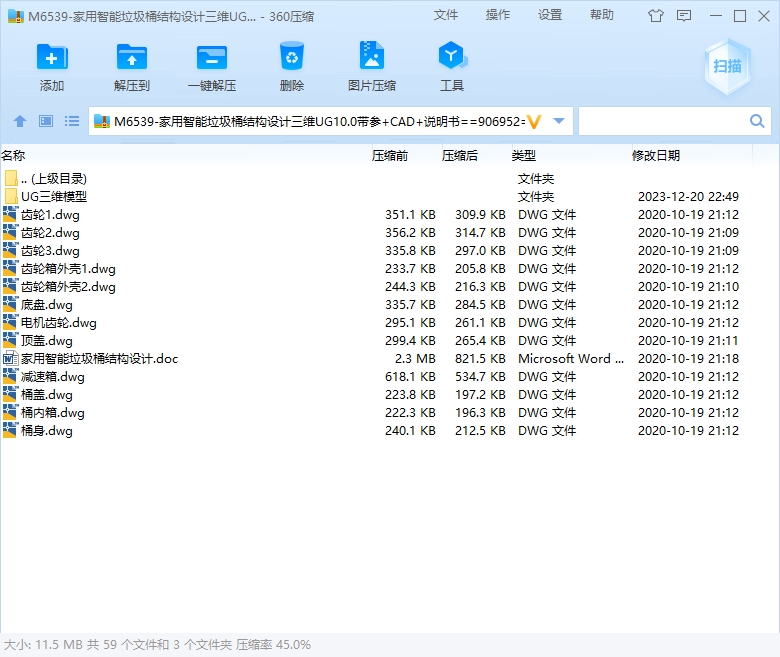Click the 360压缩 app icon in title bar
The height and width of the screenshot is (657, 780).
16,16
